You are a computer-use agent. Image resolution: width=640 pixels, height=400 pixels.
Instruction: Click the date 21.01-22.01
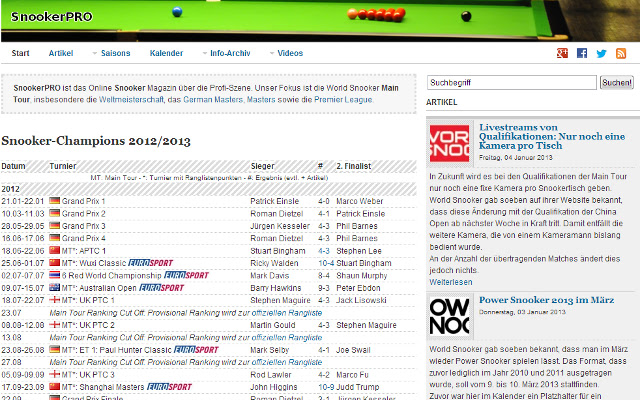pos(22,201)
